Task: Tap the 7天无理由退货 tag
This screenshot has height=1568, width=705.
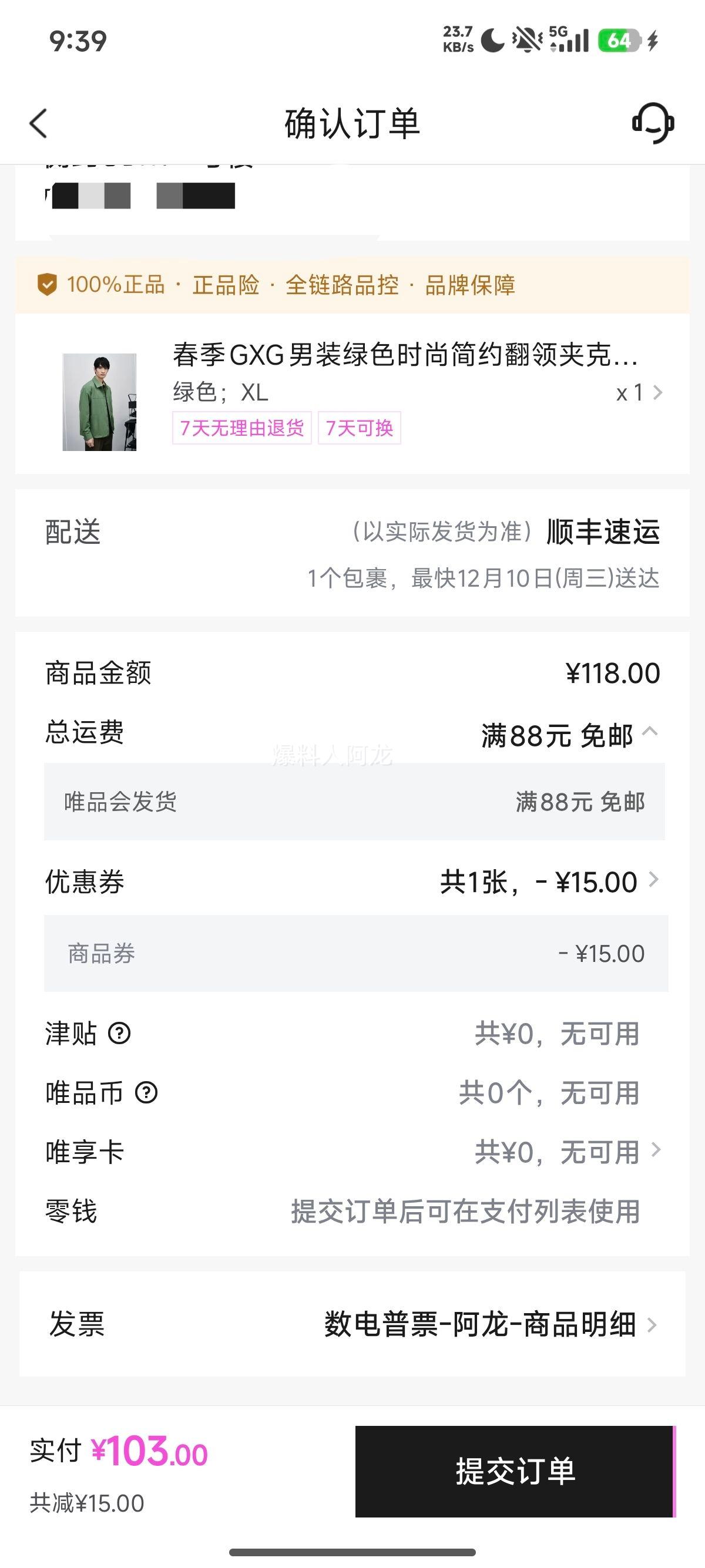Action: 241,428
